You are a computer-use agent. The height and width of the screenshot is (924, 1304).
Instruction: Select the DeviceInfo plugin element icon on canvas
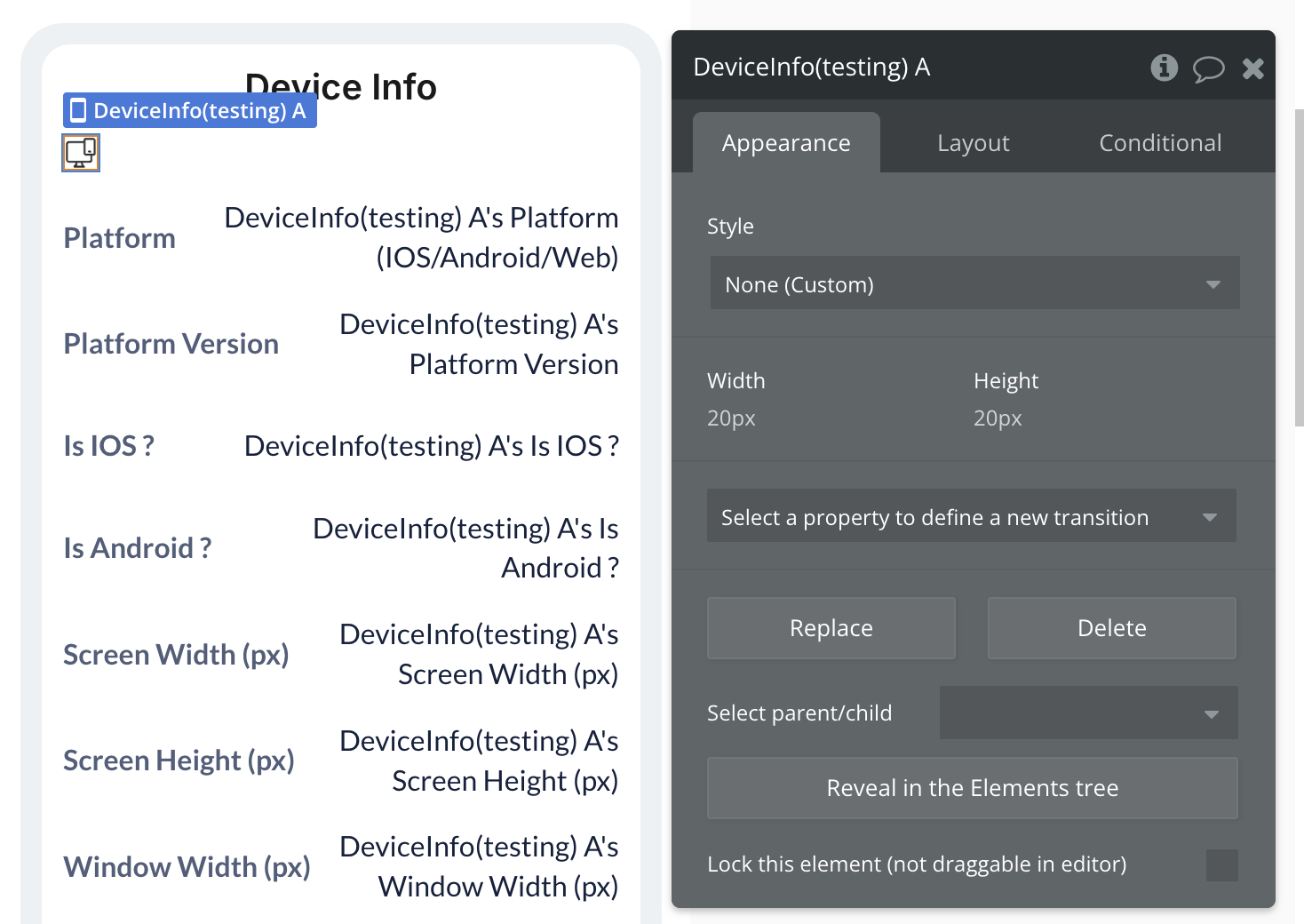click(81, 153)
